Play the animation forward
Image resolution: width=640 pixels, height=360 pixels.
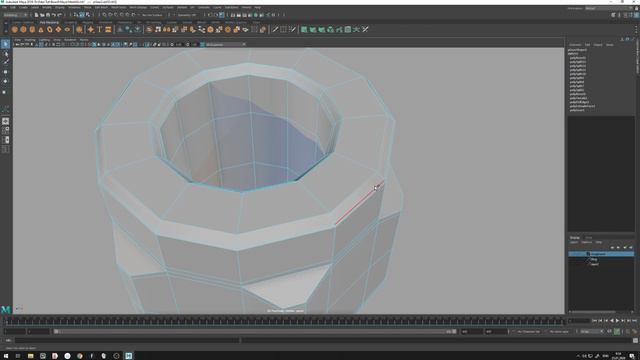coord(618,321)
